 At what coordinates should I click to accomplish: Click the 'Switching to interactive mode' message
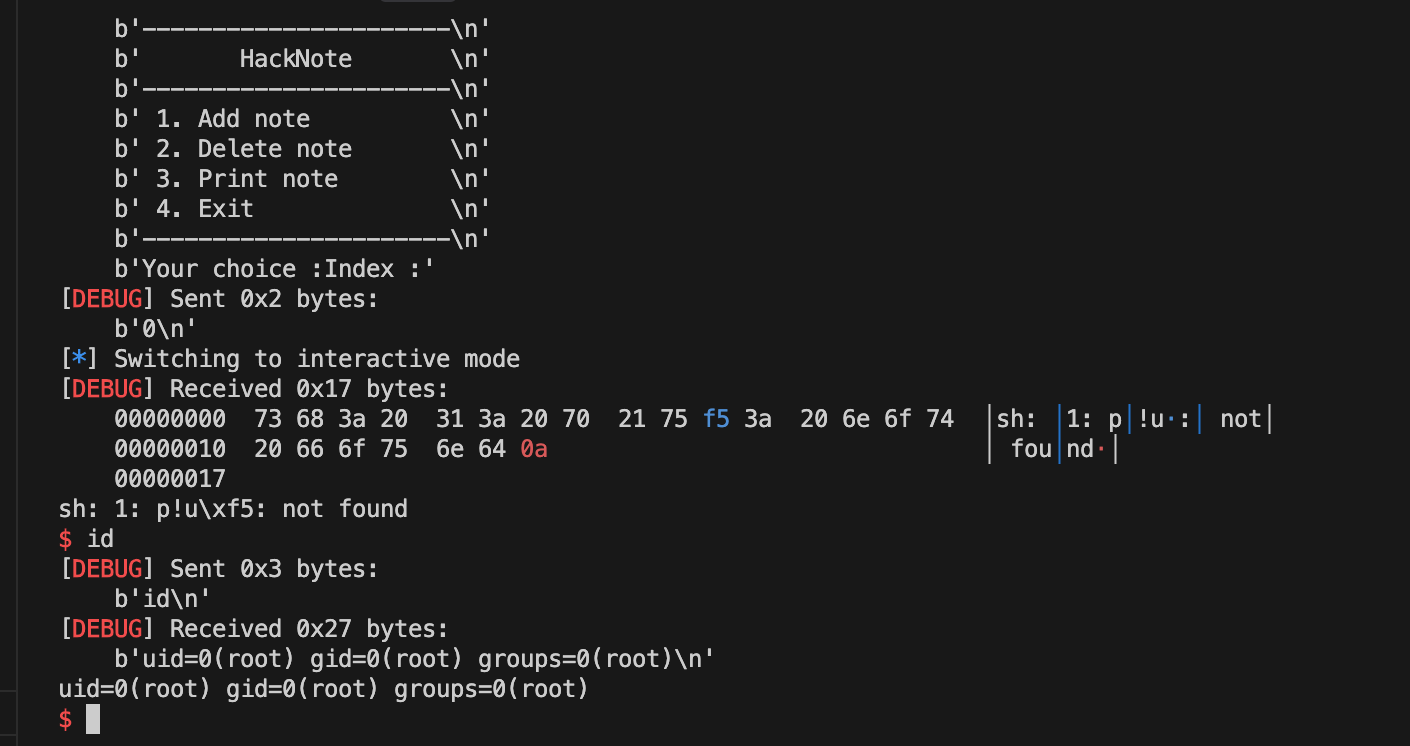(x=317, y=359)
